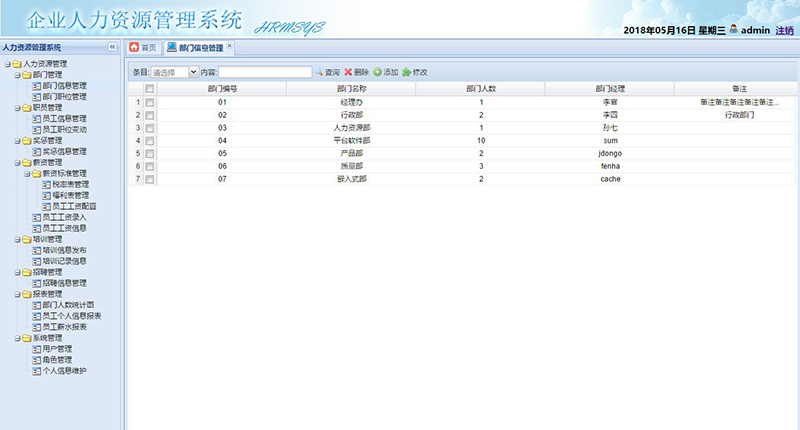Open the 条目 combo box dropdown

coord(193,72)
